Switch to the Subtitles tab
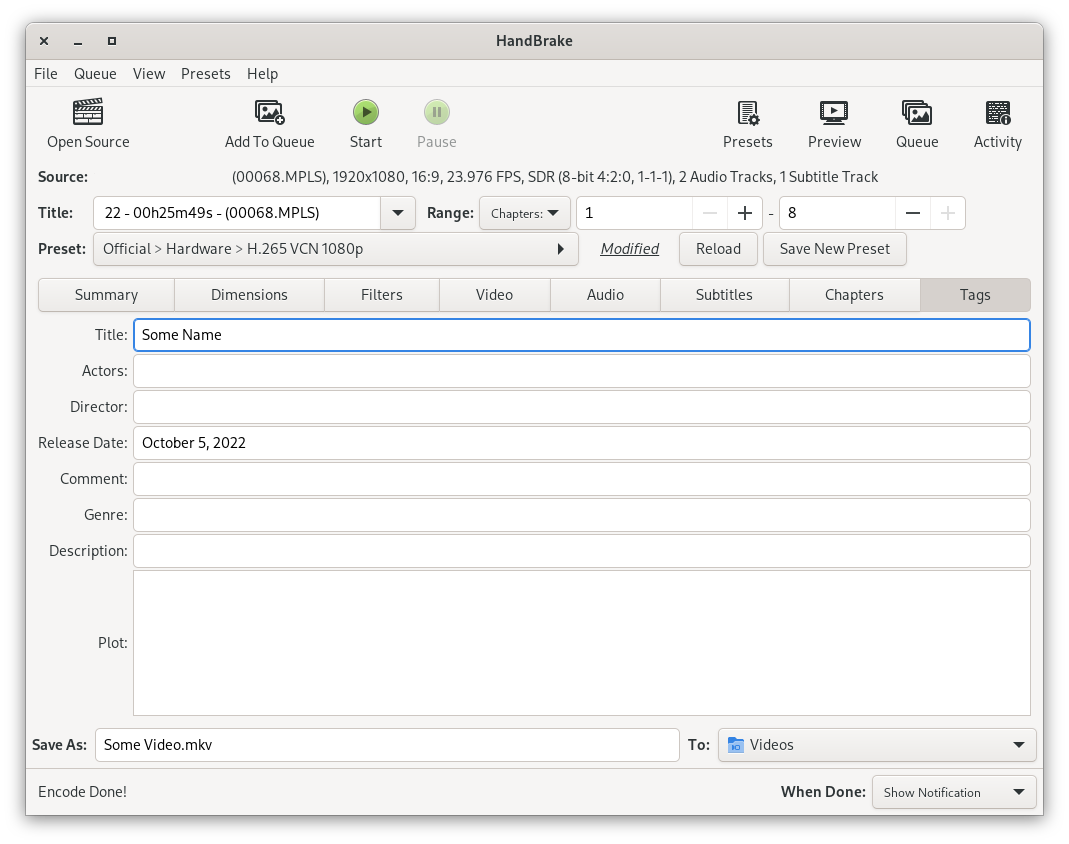The height and width of the screenshot is (844, 1069). pyautogui.click(x=724, y=295)
